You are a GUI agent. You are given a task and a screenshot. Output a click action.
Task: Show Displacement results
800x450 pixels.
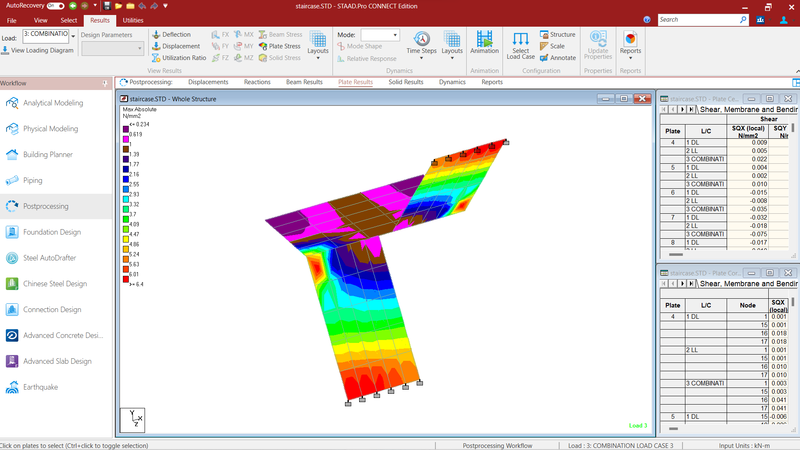(176, 46)
